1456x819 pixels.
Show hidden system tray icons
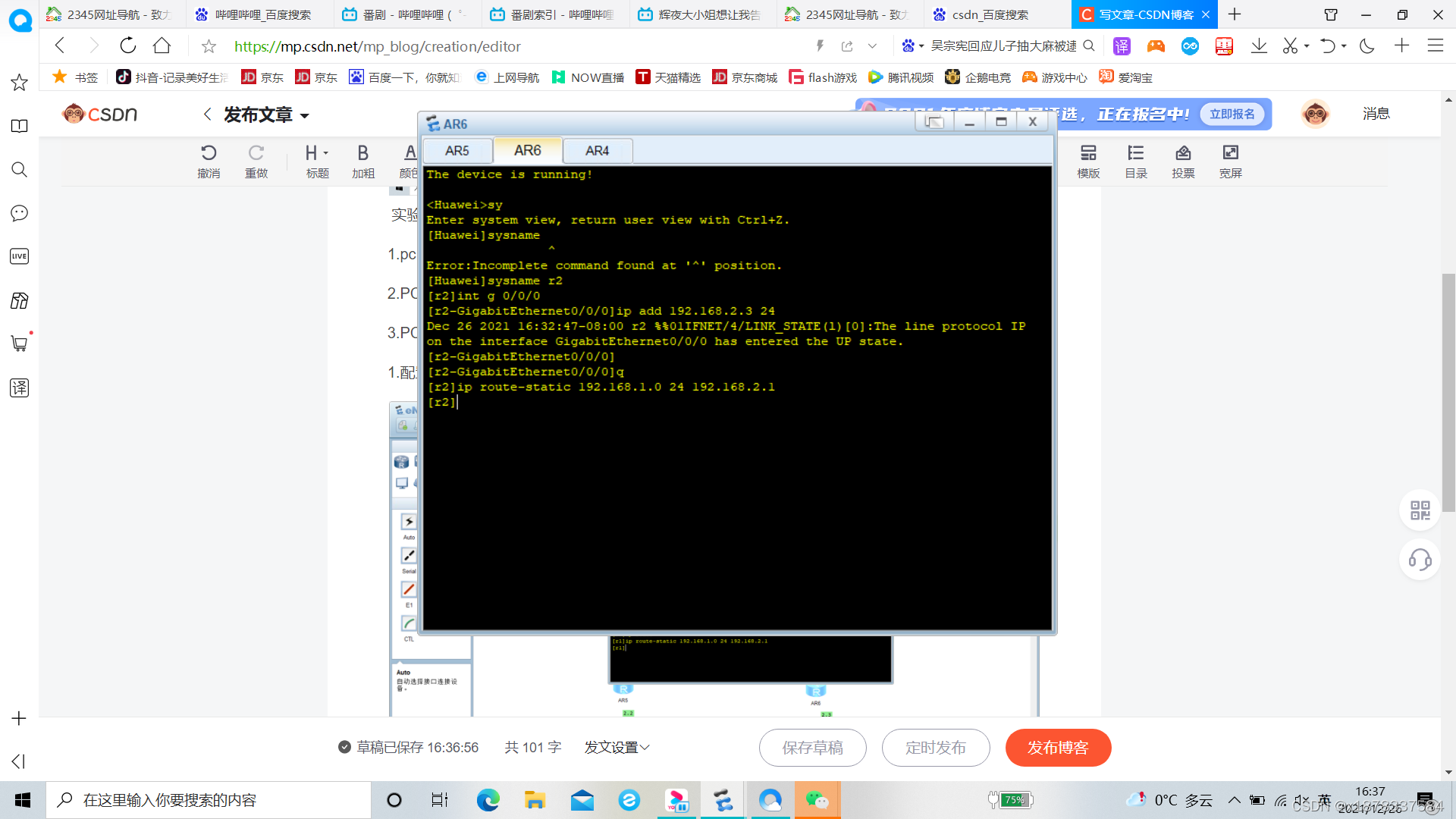[1235, 800]
